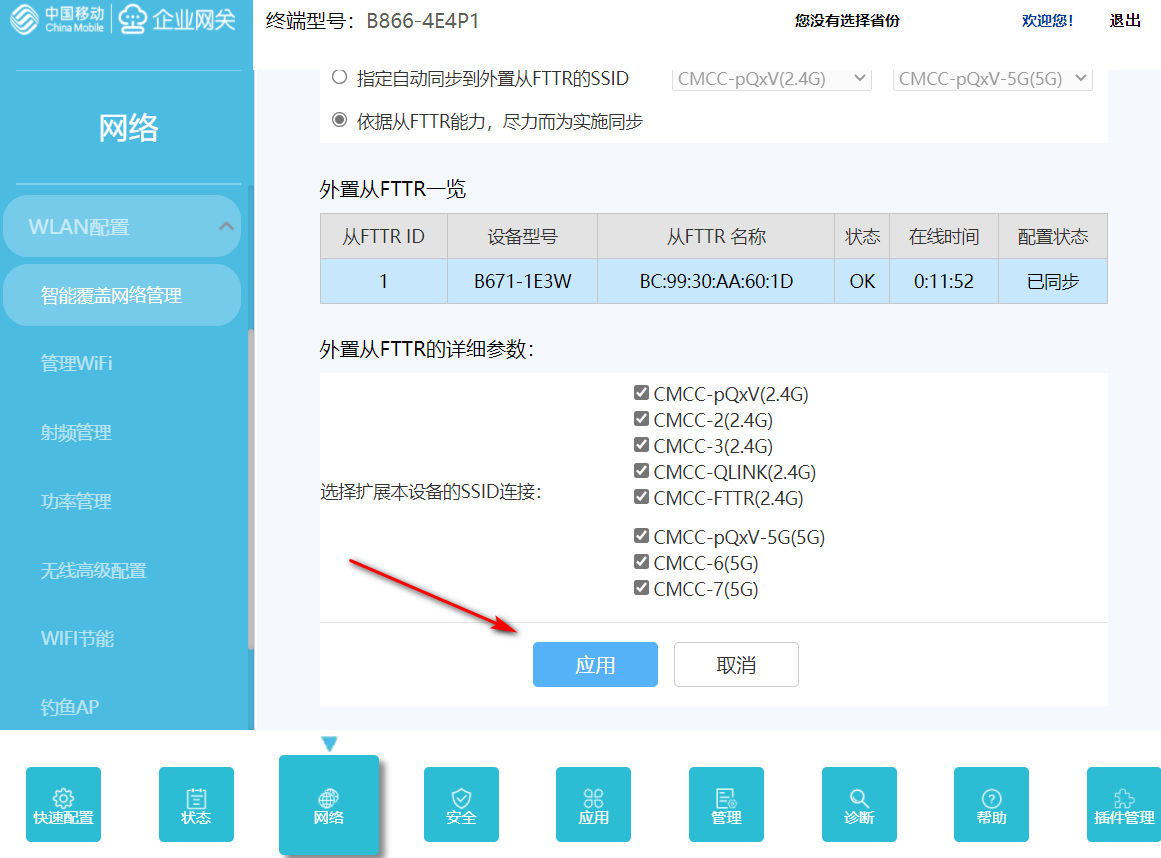Open the 插件管理 plugin puzzle icon
1161x858 pixels.
click(1124, 804)
